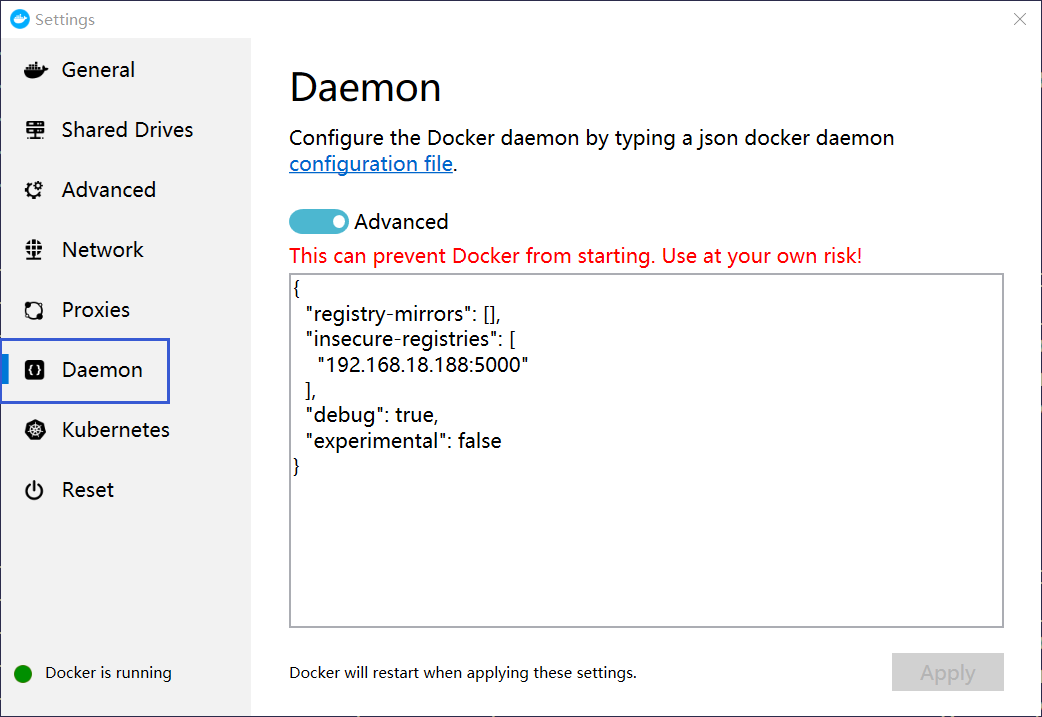Click the Kubernetes wheel icon

pos(35,430)
